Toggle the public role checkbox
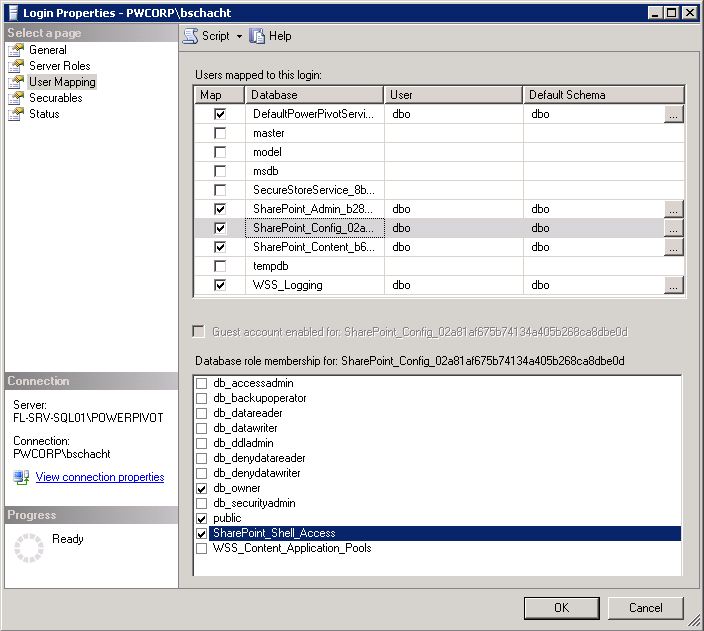 pos(202,518)
